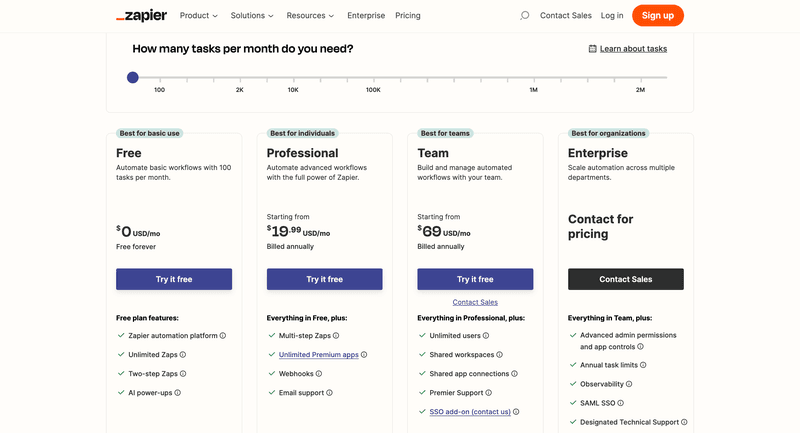Show info for Zapier automation platform
Image resolution: width=800 pixels, height=433 pixels.
(x=222, y=336)
